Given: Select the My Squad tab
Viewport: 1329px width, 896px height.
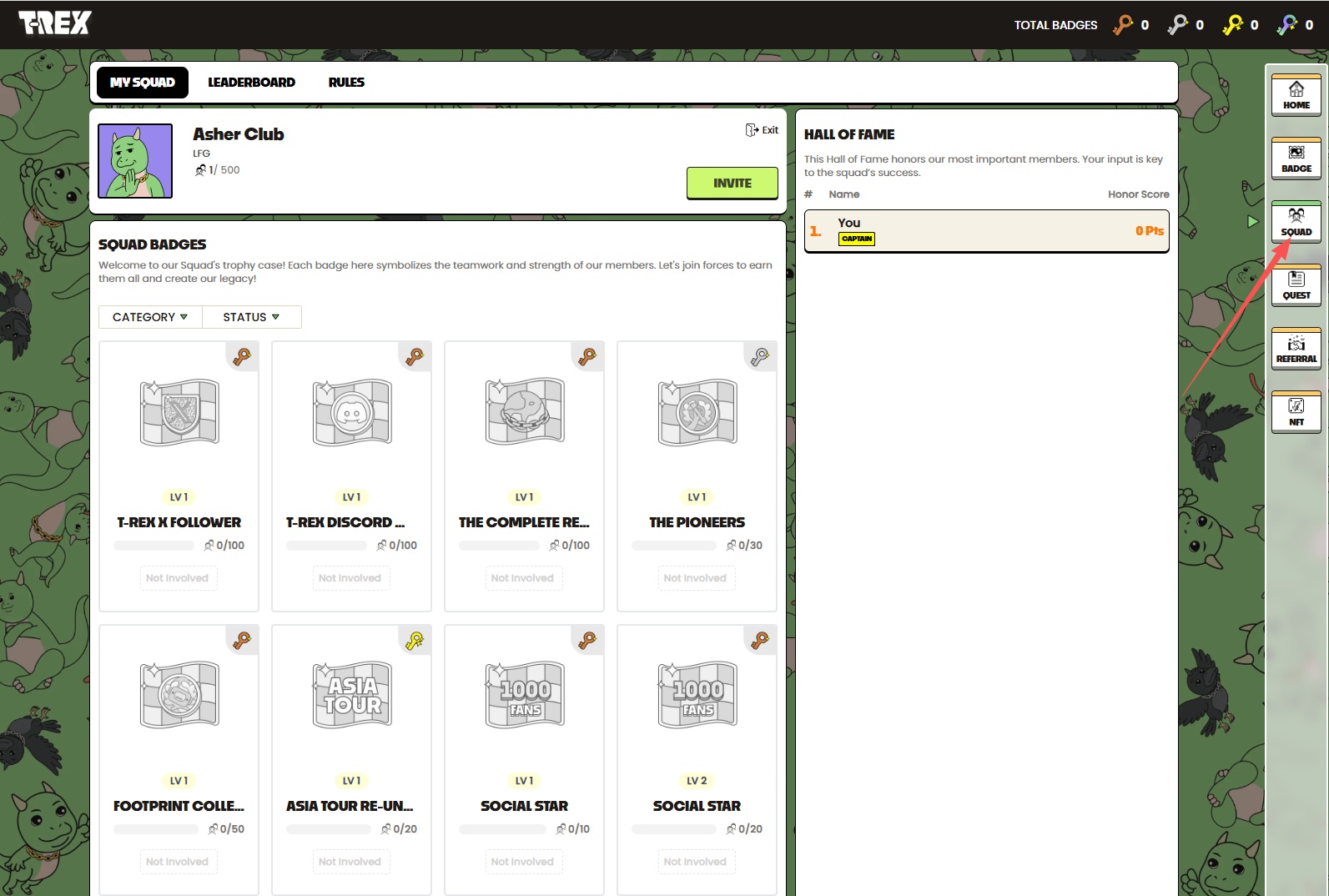Looking at the screenshot, I should 143,83.
